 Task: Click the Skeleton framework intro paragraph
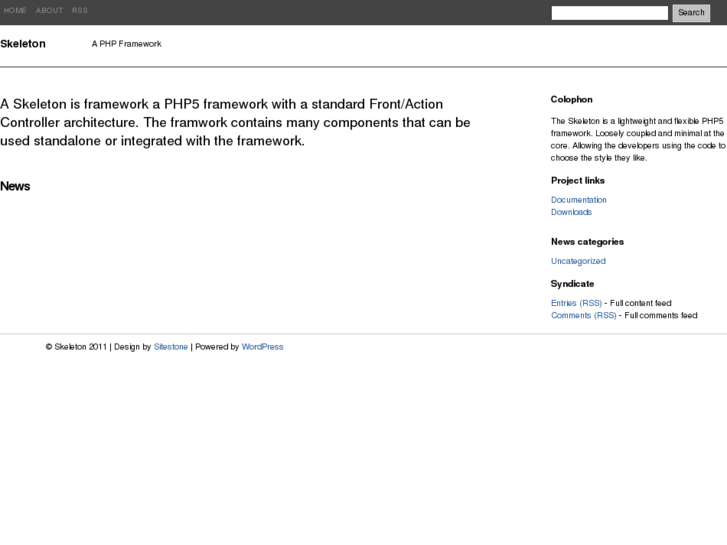coord(235,122)
